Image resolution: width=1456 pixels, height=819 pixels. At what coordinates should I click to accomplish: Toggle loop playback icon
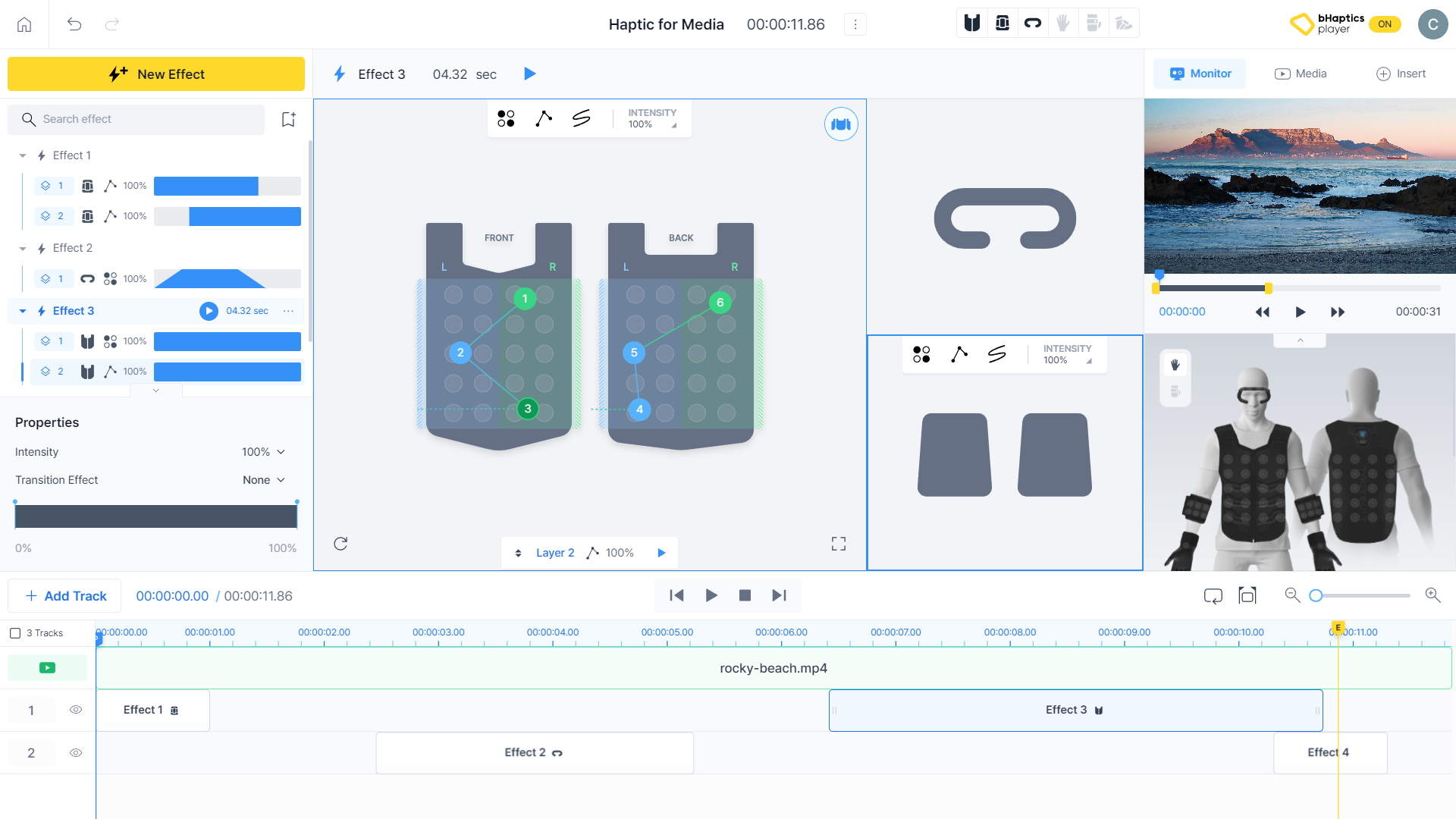1213,596
